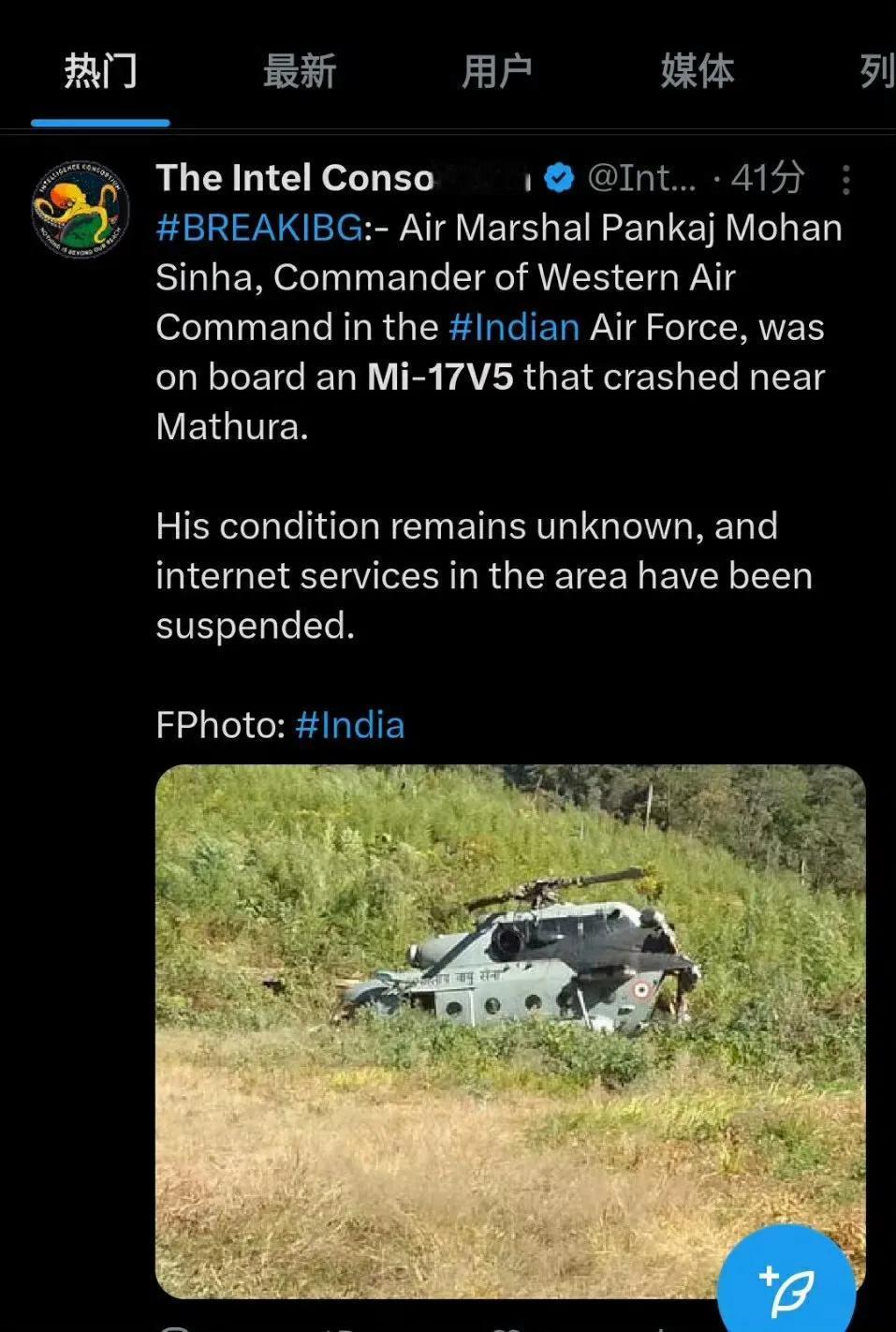
Task: Open the #BREAKIBG hashtag
Action: coord(259,228)
